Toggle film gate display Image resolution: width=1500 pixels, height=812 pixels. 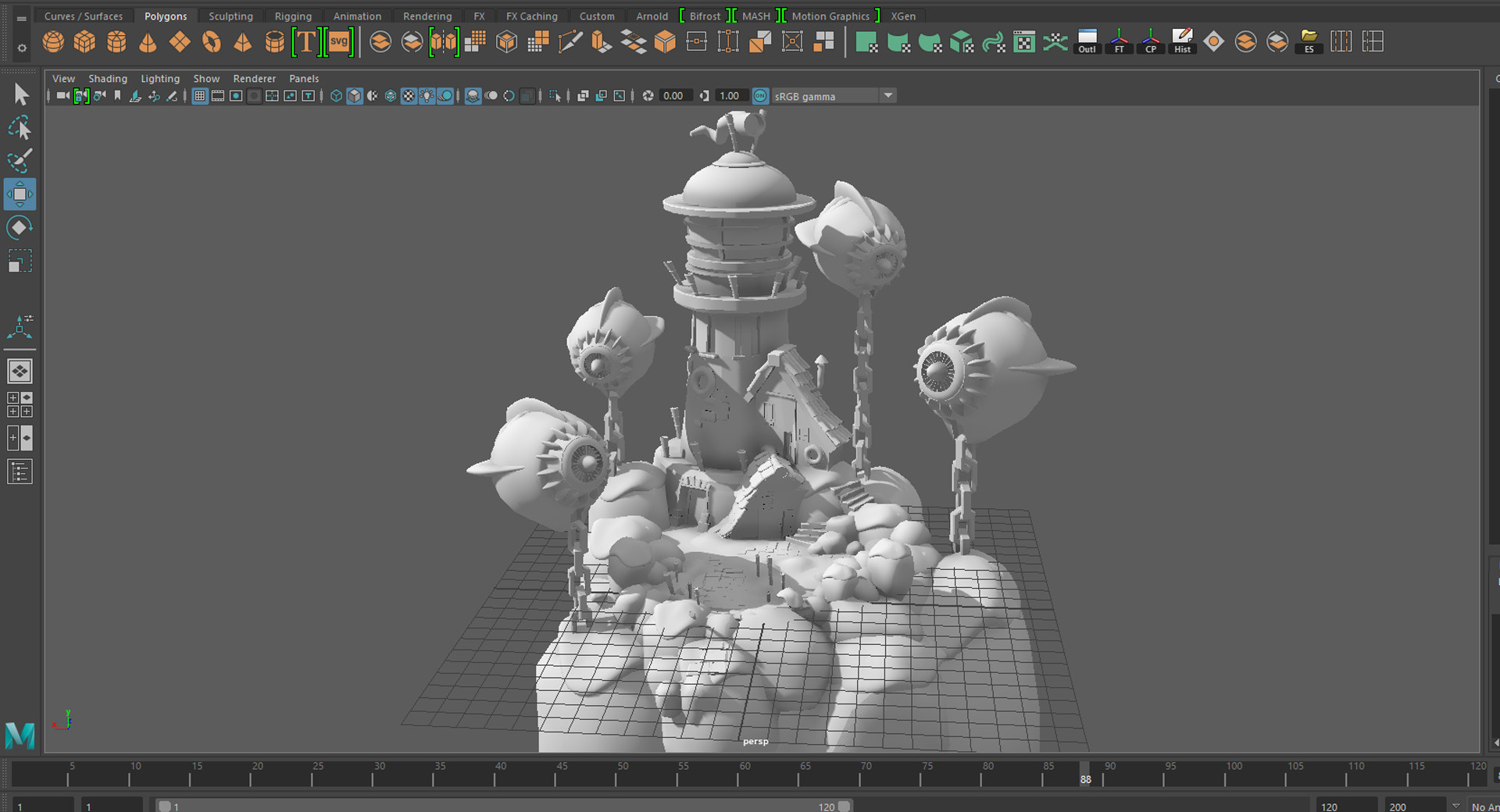point(218,96)
